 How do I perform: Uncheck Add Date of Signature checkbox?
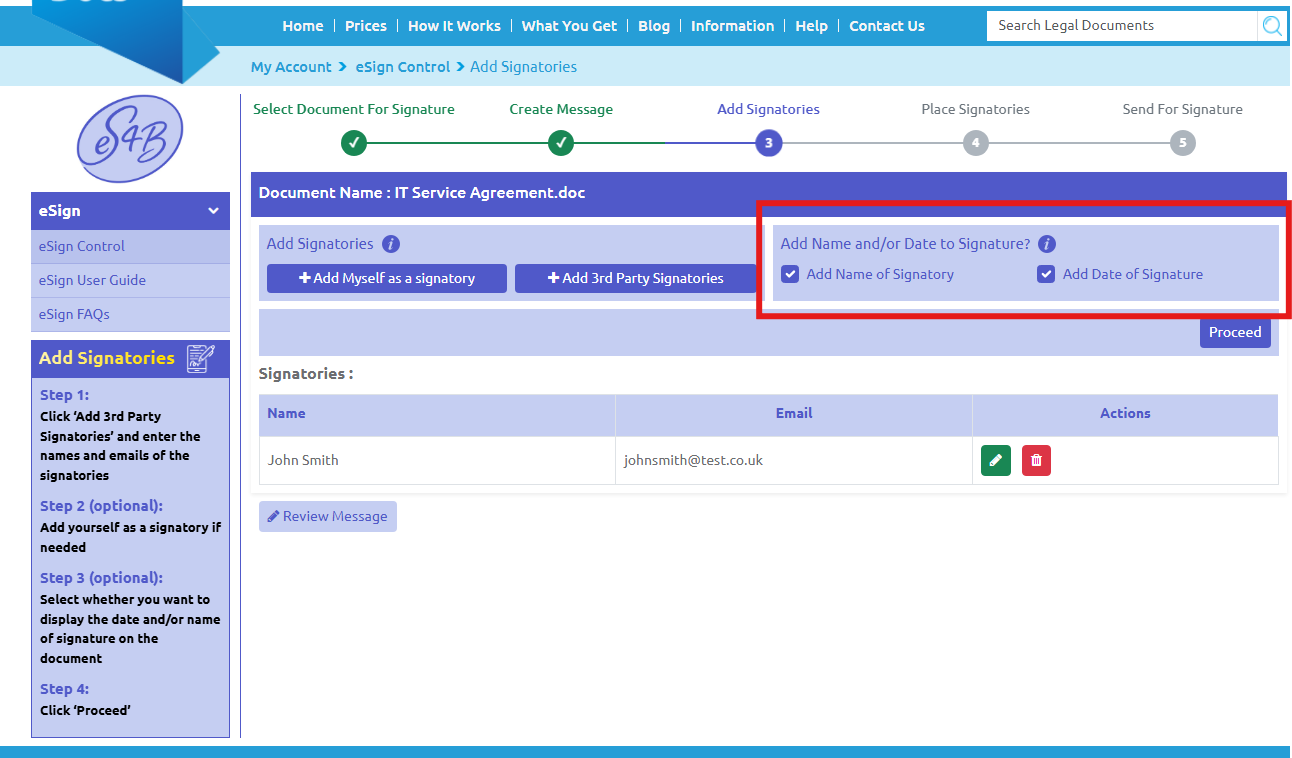1046,274
